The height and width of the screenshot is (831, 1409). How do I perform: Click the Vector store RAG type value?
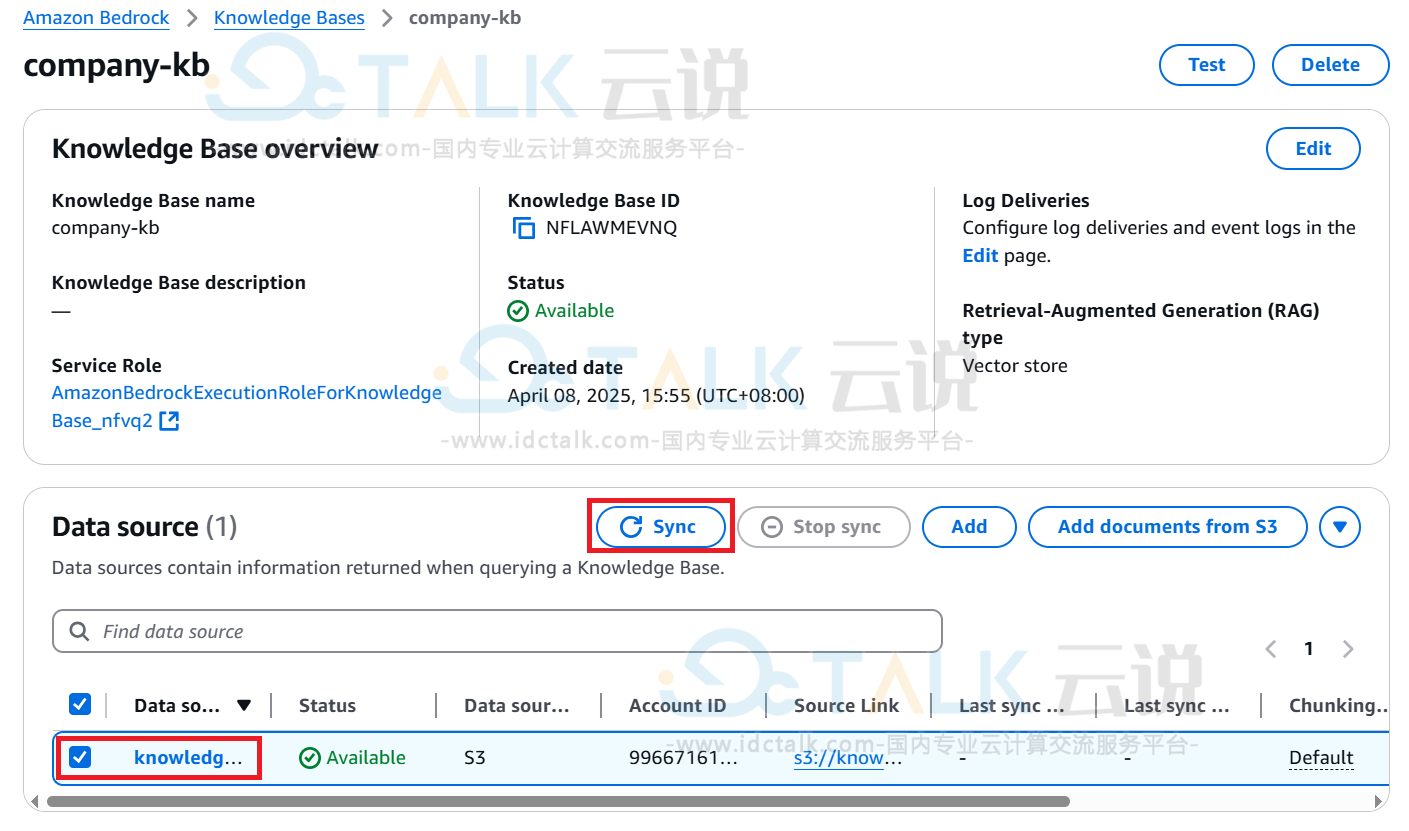[x=1015, y=366]
